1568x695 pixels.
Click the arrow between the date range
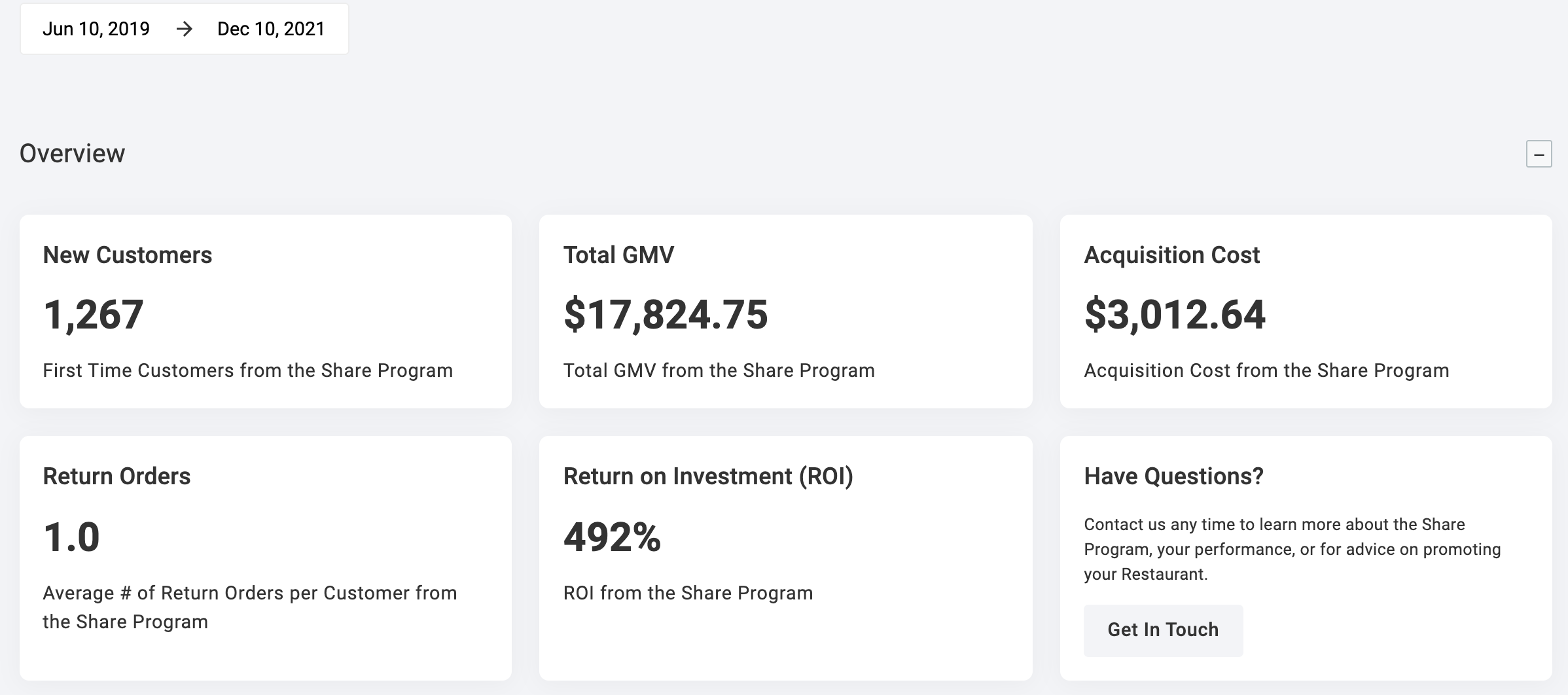(x=185, y=29)
